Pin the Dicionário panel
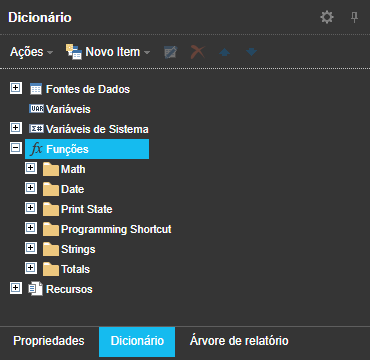 [x=354, y=17]
